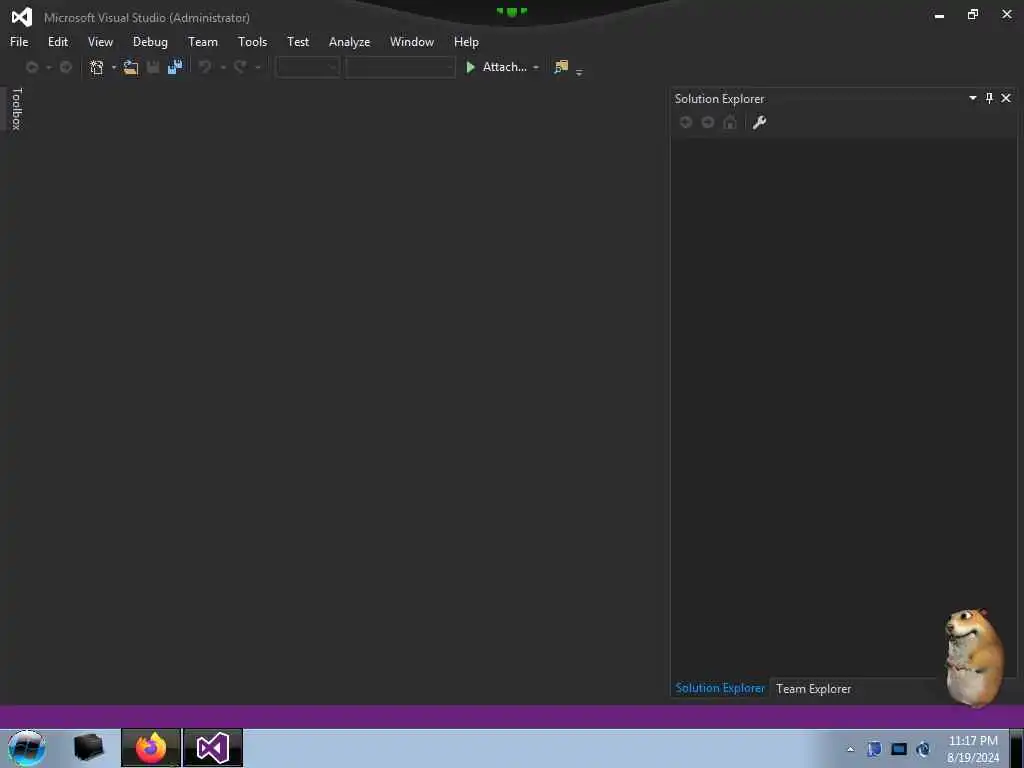Click the New Project toolbar icon
The image size is (1024, 768).
97,67
